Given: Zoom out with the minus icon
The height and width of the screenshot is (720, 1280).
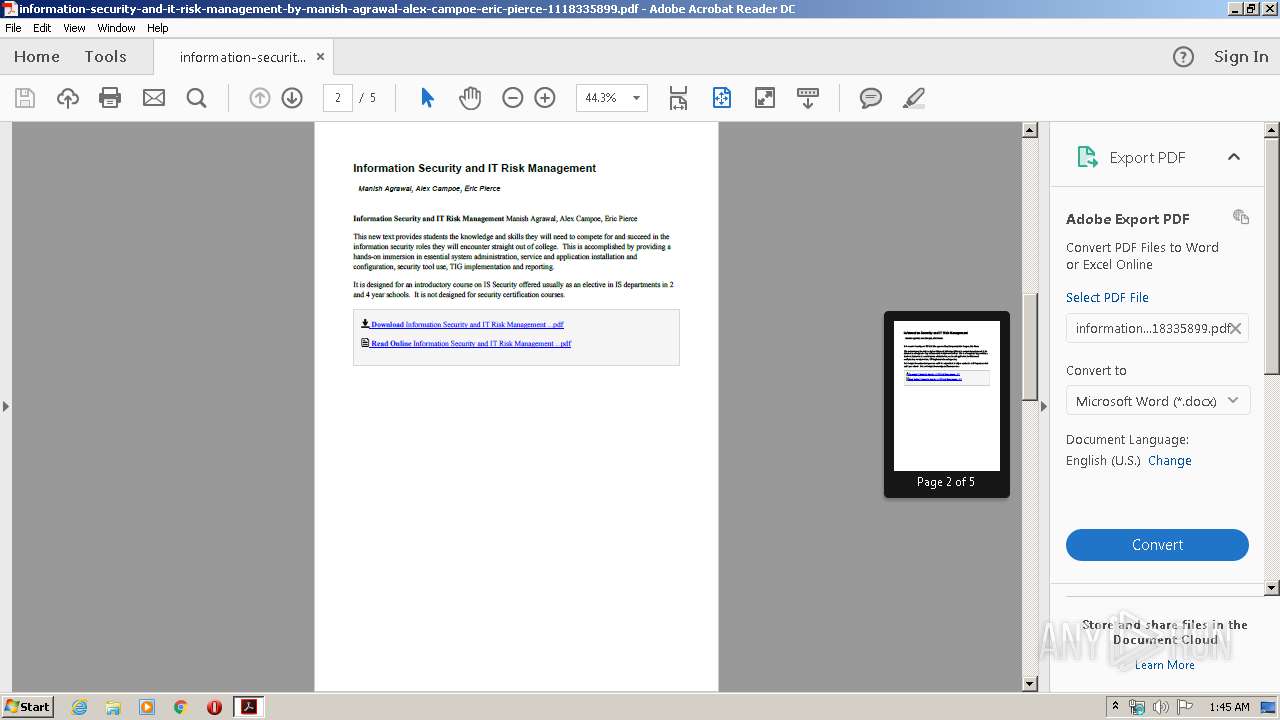Looking at the screenshot, I should click(x=513, y=98).
